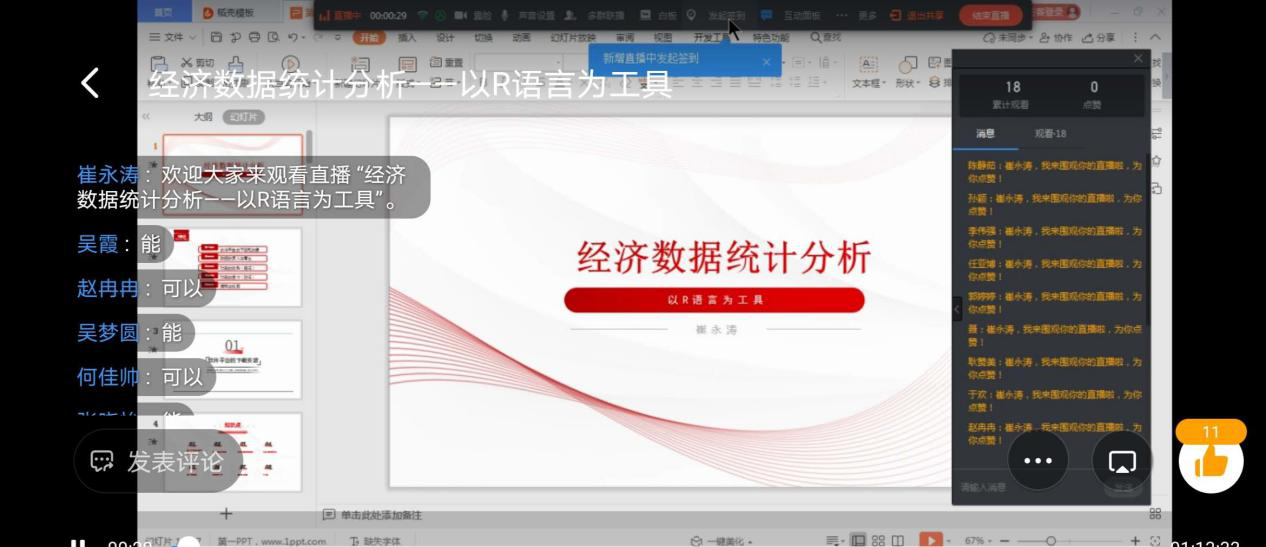
Task: Click the zoom slider in status bar
Action: [1050, 541]
